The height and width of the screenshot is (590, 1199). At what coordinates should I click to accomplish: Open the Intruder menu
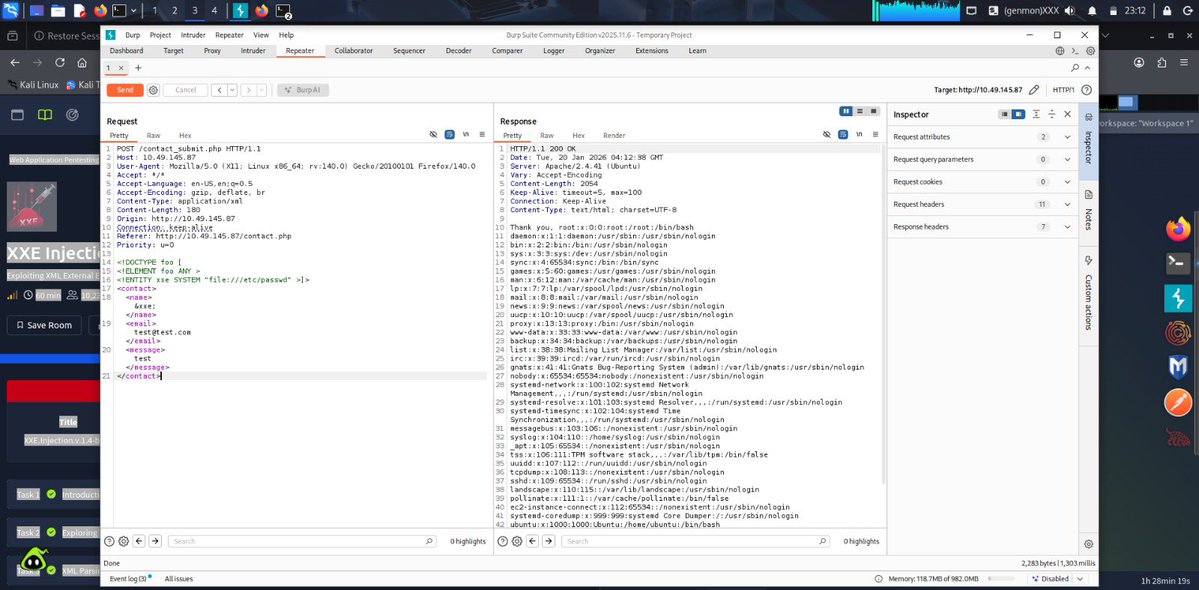(x=193, y=35)
